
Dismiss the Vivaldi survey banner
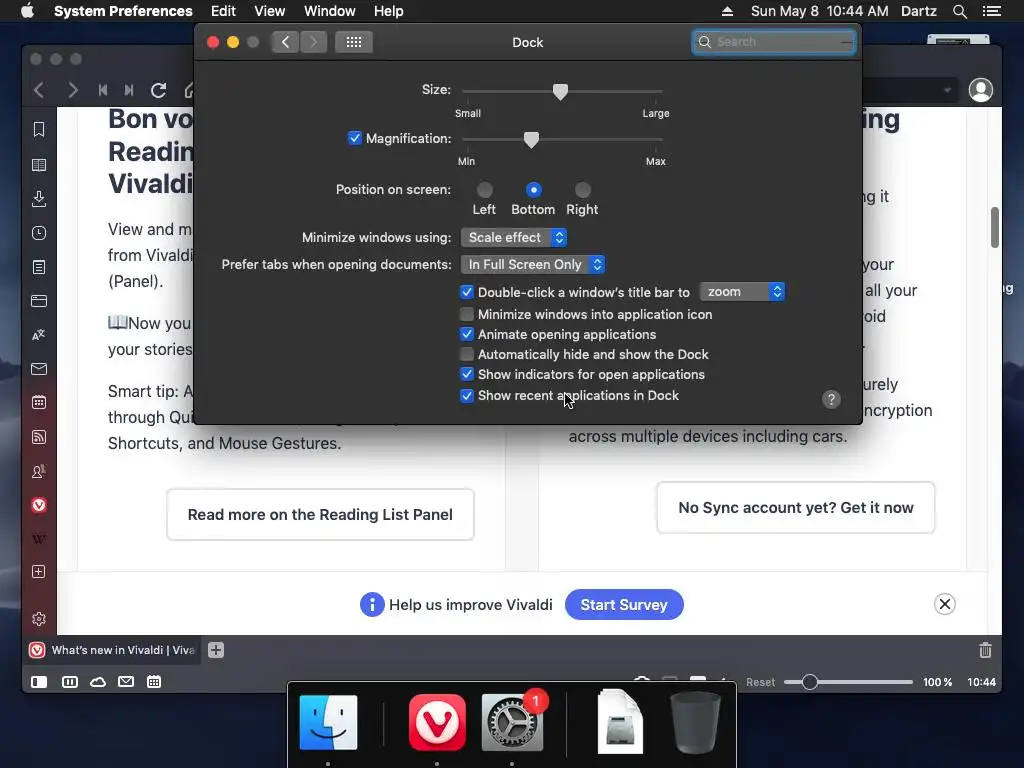[944, 604]
